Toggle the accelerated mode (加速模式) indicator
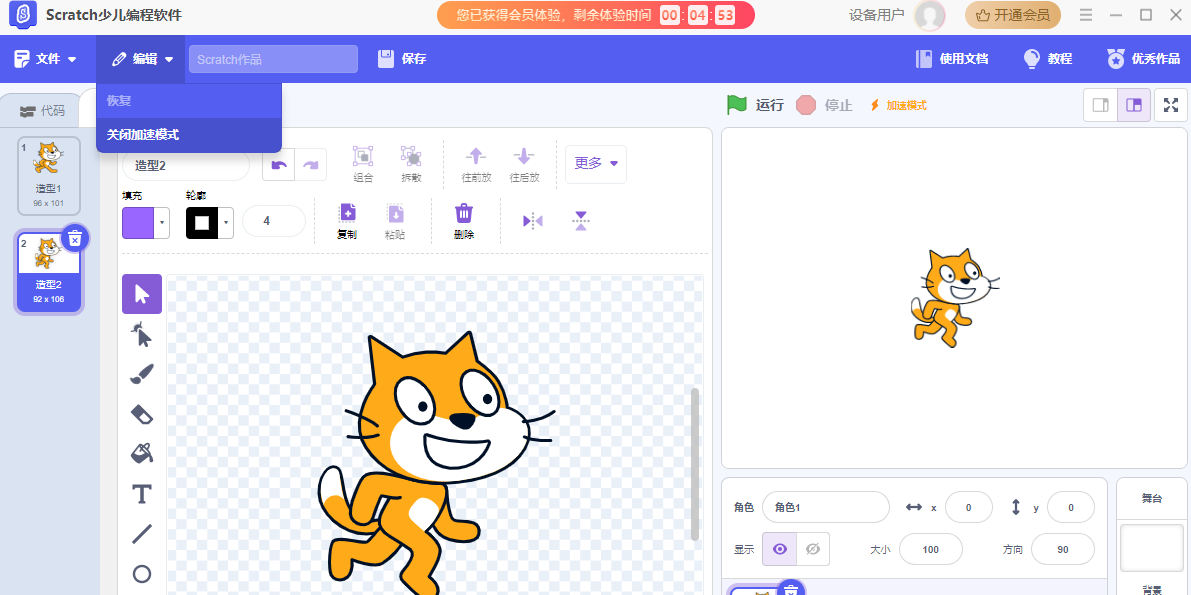This screenshot has width=1191, height=595. click(x=898, y=105)
